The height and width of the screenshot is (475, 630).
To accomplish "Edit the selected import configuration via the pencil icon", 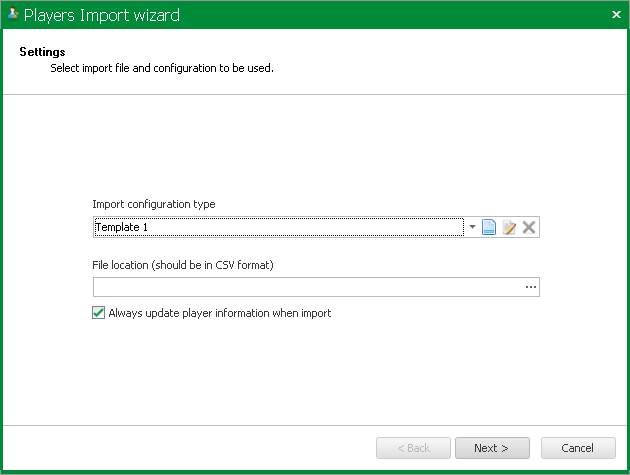I will [x=509, y=227].
